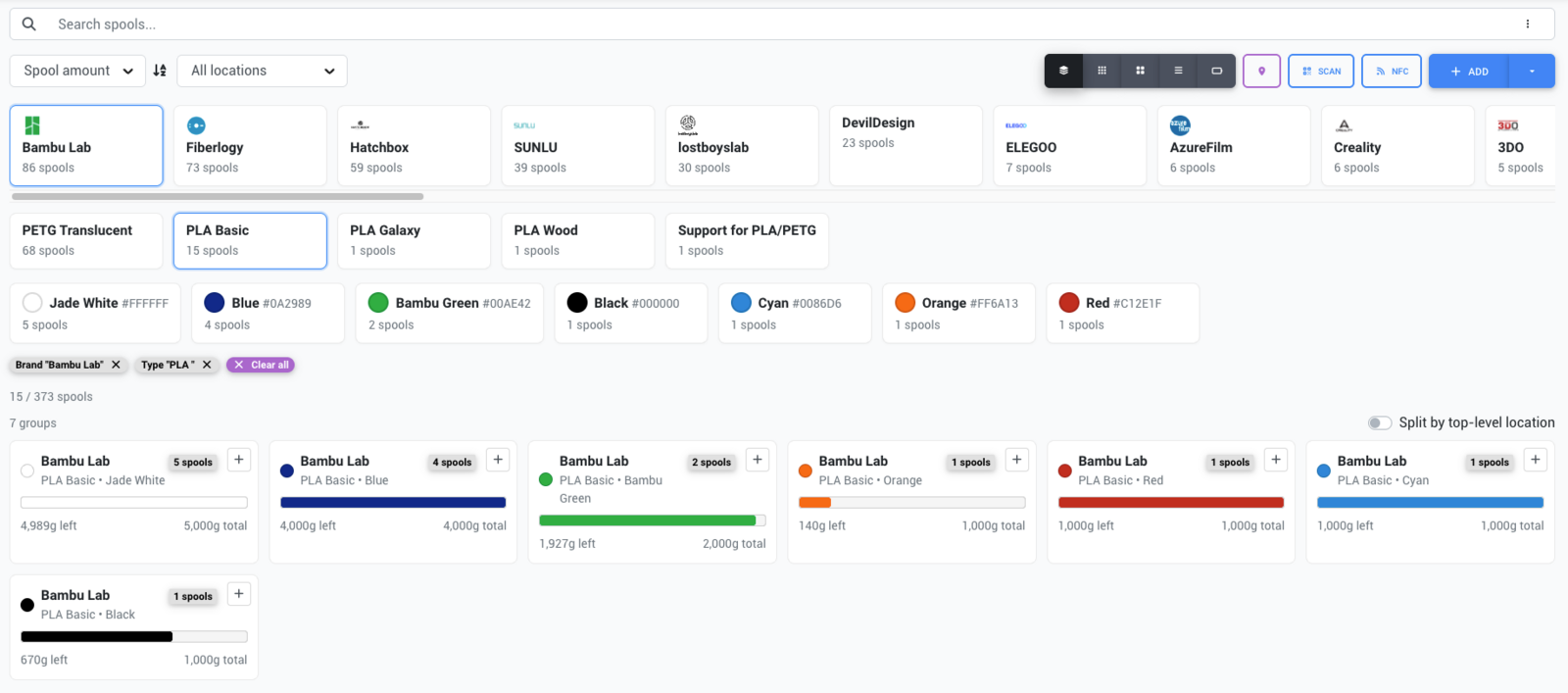
Task: Click the SCAN button
Action: [1321, 71]
